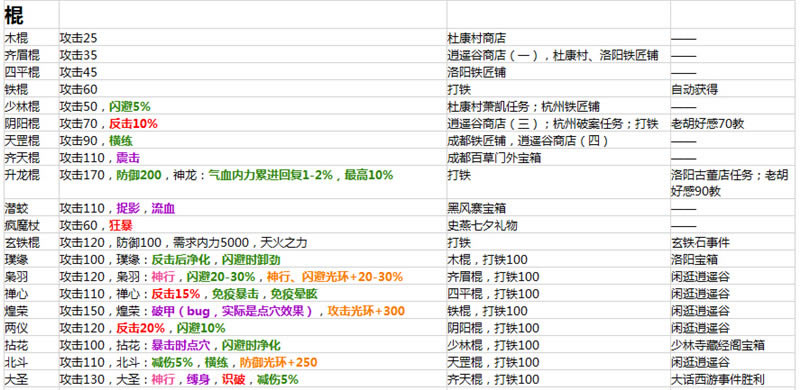Viewport: 800px width, 390px height.
Task: Select the 拈花 name cell
Action: pyautogui.click(x=31, y=345)
